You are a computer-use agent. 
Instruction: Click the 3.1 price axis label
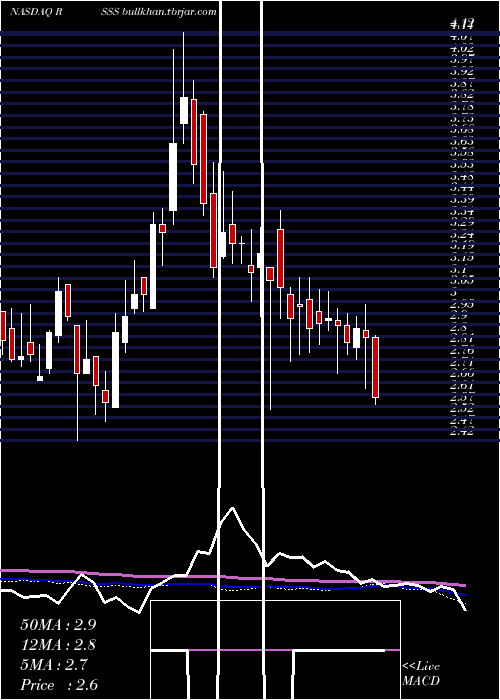tap(459, 270)
